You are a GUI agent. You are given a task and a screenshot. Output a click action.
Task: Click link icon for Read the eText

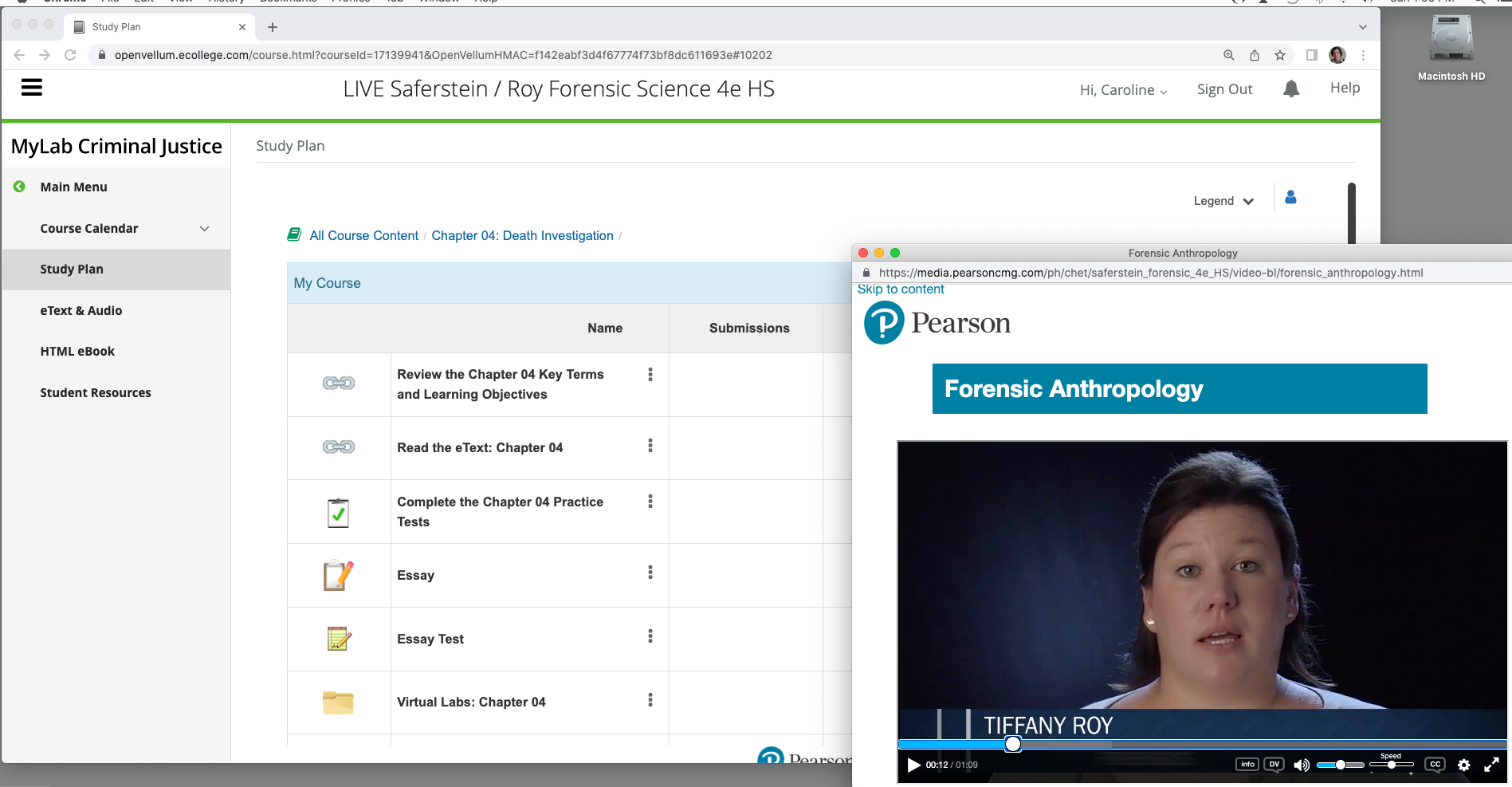(339, 447)
